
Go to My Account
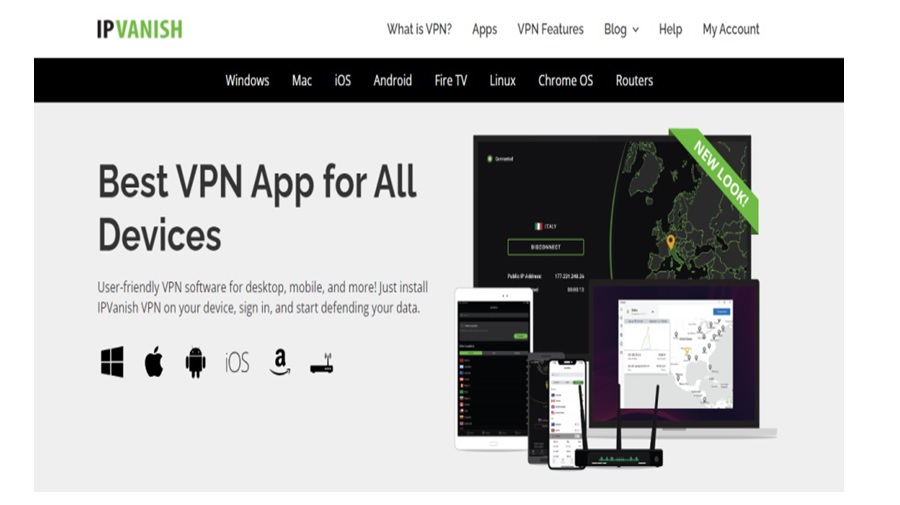[x=731, y=29]
